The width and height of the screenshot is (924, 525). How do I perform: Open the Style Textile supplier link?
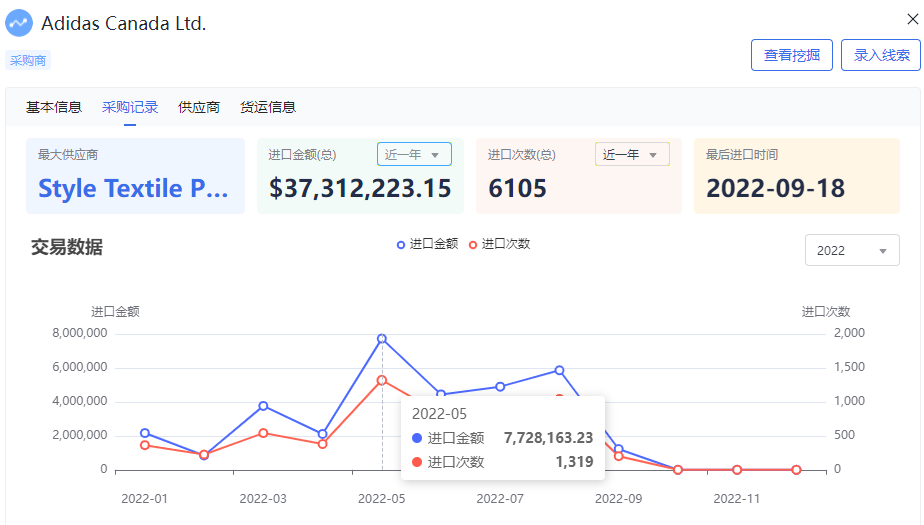pos(133,189)
